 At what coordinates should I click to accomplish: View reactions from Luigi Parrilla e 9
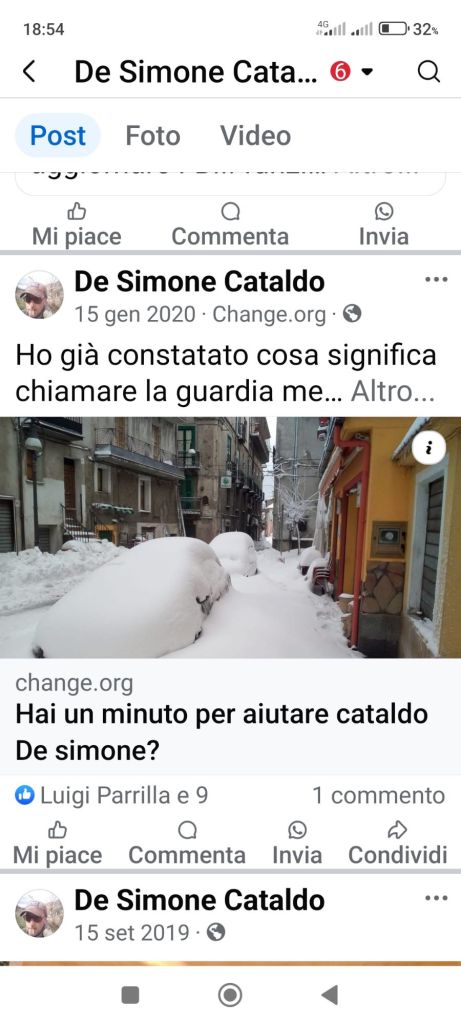click(x=111, y=795)
